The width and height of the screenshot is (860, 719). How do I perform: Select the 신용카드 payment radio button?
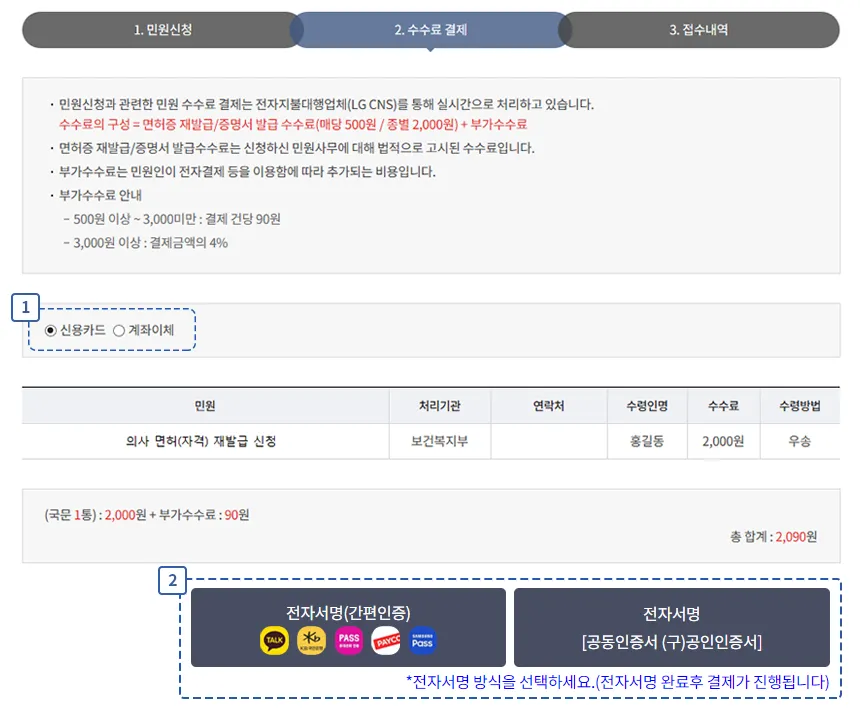click(51, 330)
